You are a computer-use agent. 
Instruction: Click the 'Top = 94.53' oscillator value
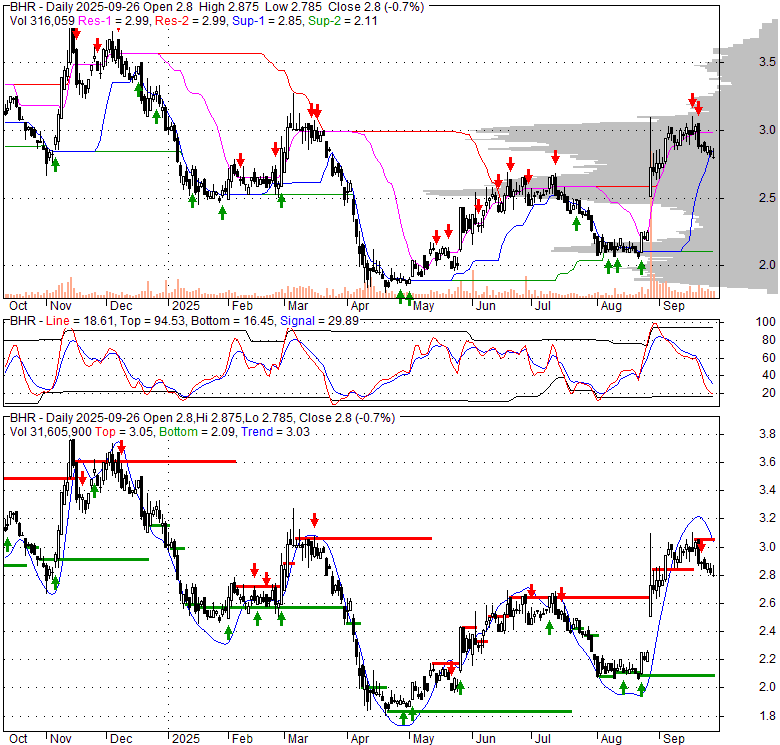pyautogui.click(x=153, y=321)
